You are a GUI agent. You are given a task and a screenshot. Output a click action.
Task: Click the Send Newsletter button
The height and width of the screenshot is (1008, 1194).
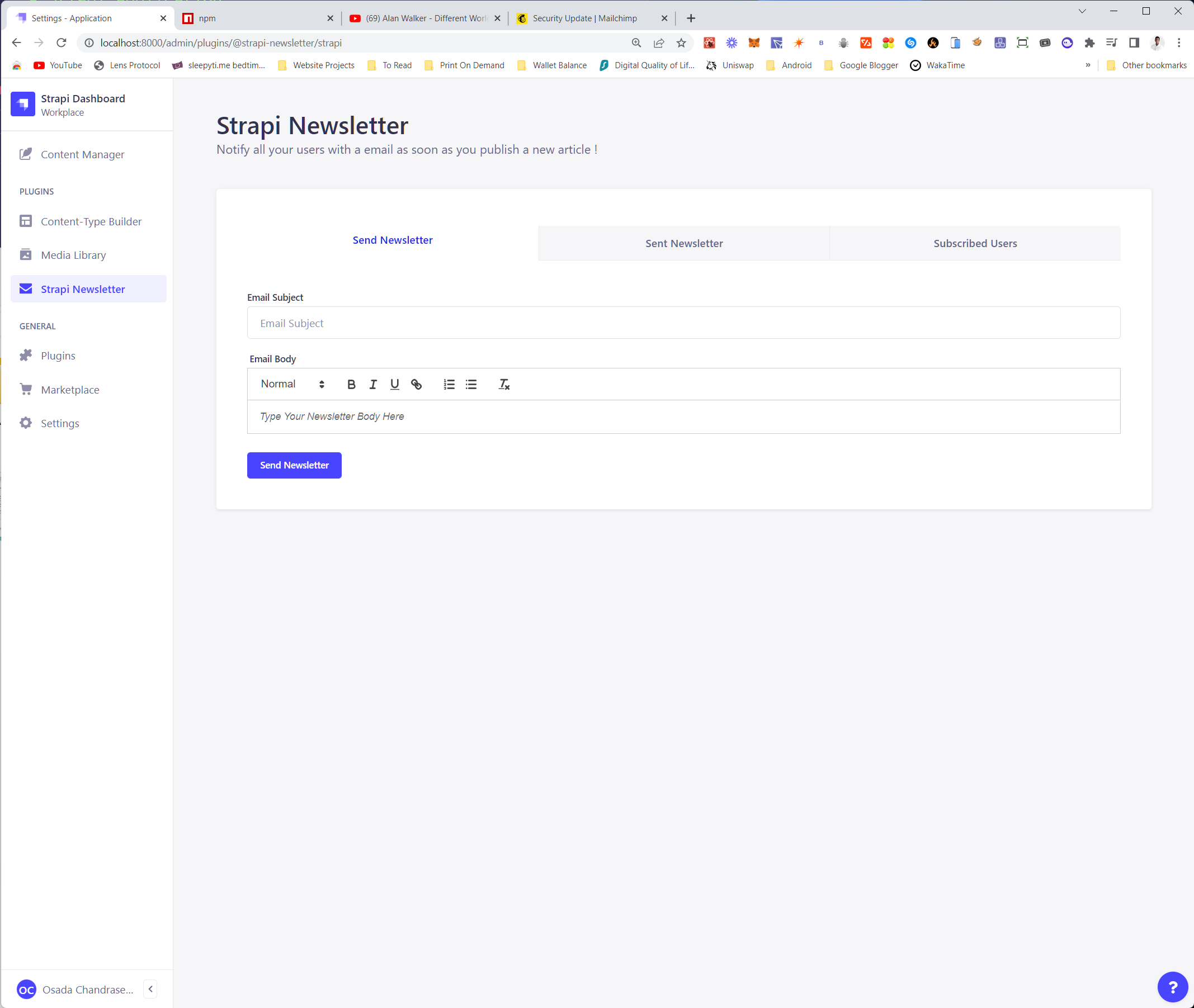point(294,465)
